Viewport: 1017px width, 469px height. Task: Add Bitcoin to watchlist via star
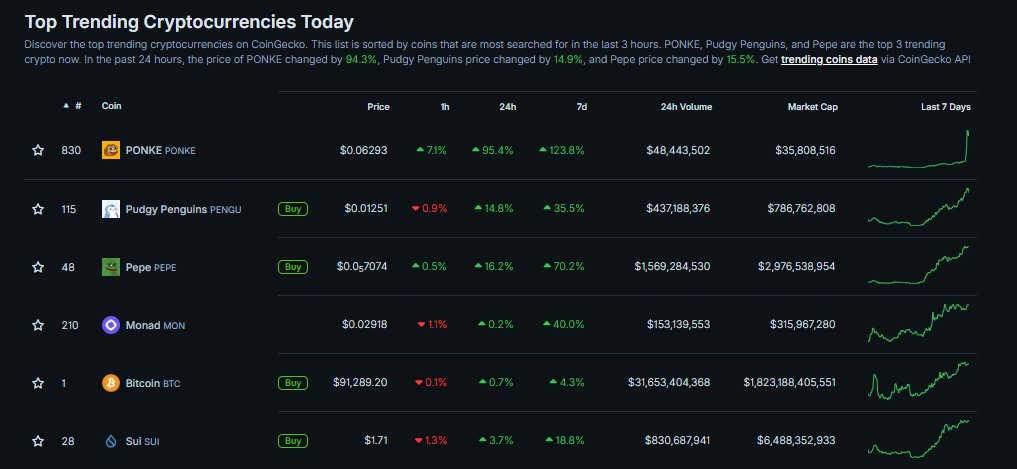[x=38, y=383]
